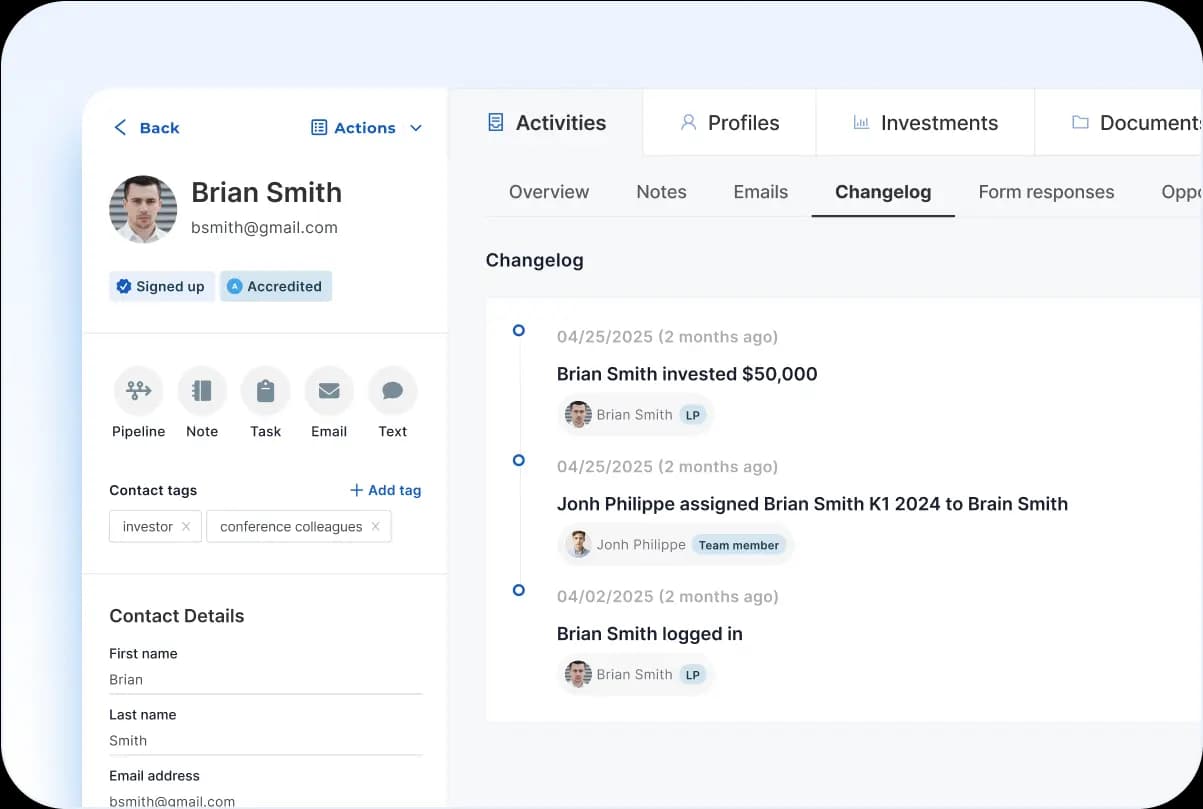The image size is (1203, 809).
Task: Create a Task via clipboard icon
Action: (x=265, y=391)
